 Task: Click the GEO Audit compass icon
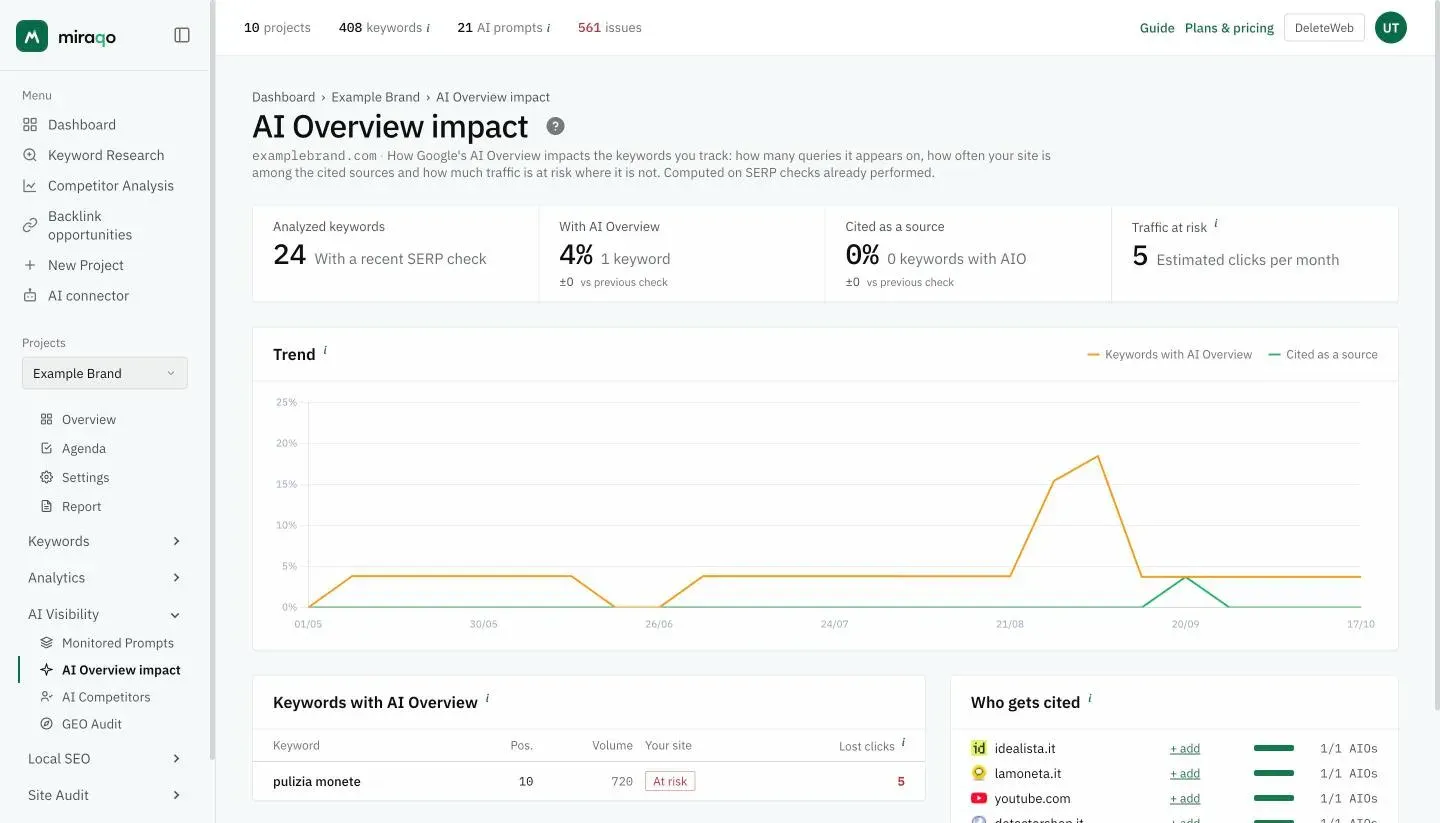(x=46, y=724)
